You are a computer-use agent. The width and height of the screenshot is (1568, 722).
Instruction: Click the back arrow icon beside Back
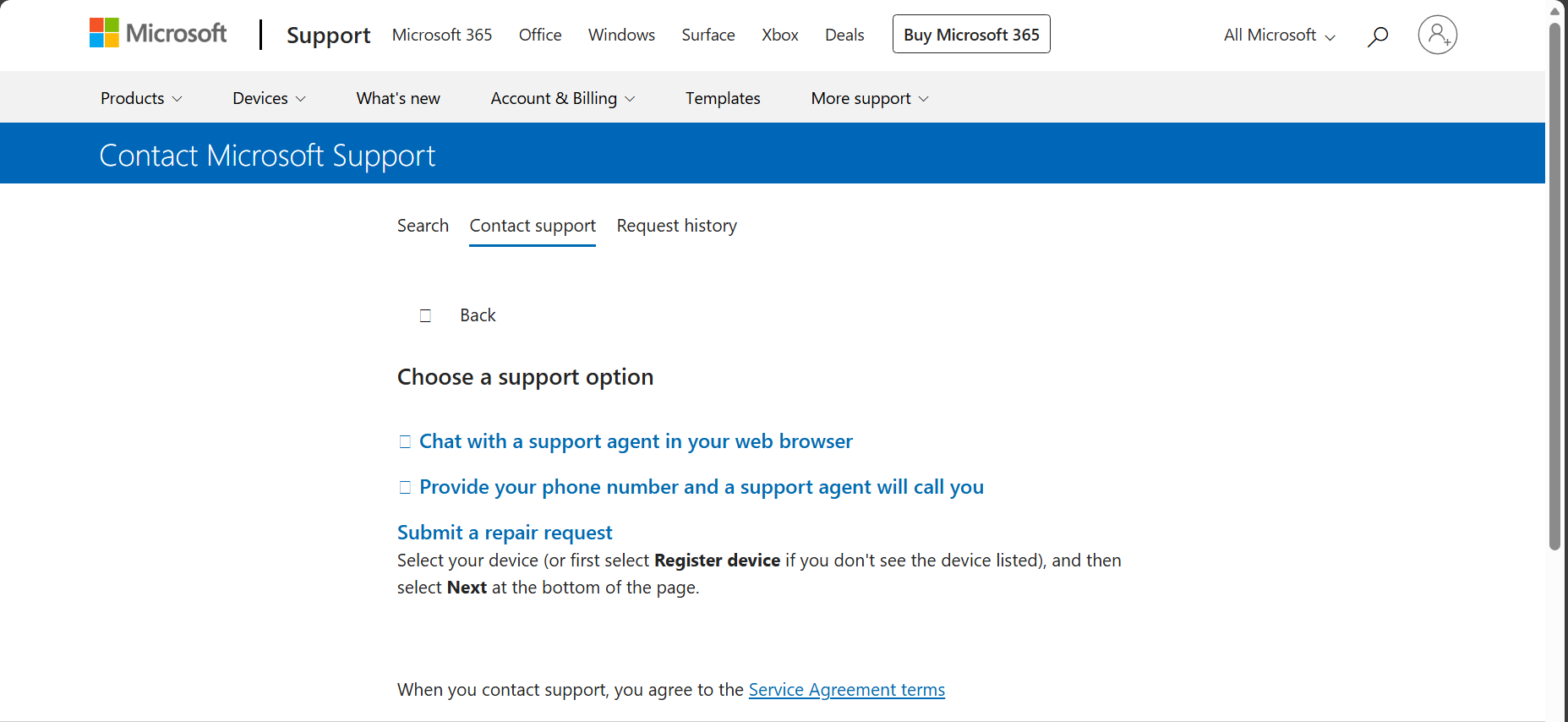[425, 315]
